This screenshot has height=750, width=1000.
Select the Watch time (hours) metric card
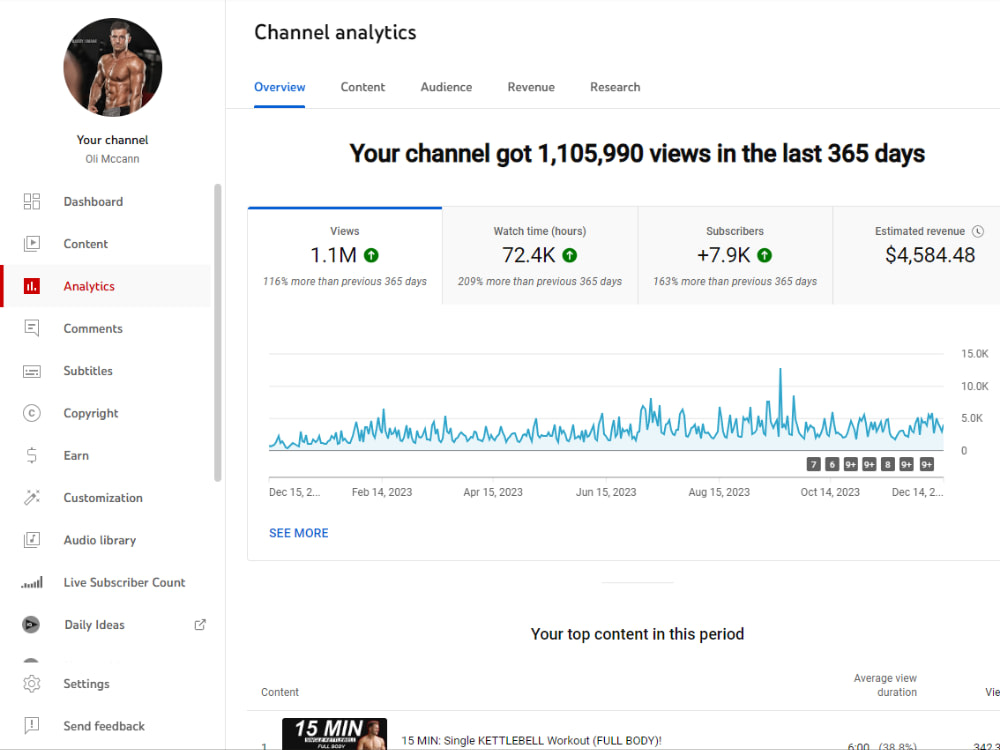(540, 256)
